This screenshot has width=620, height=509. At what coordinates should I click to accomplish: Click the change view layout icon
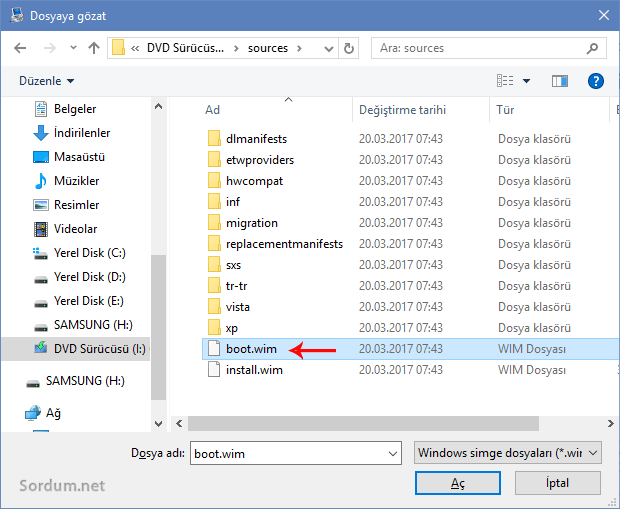(x=506, y=80)
